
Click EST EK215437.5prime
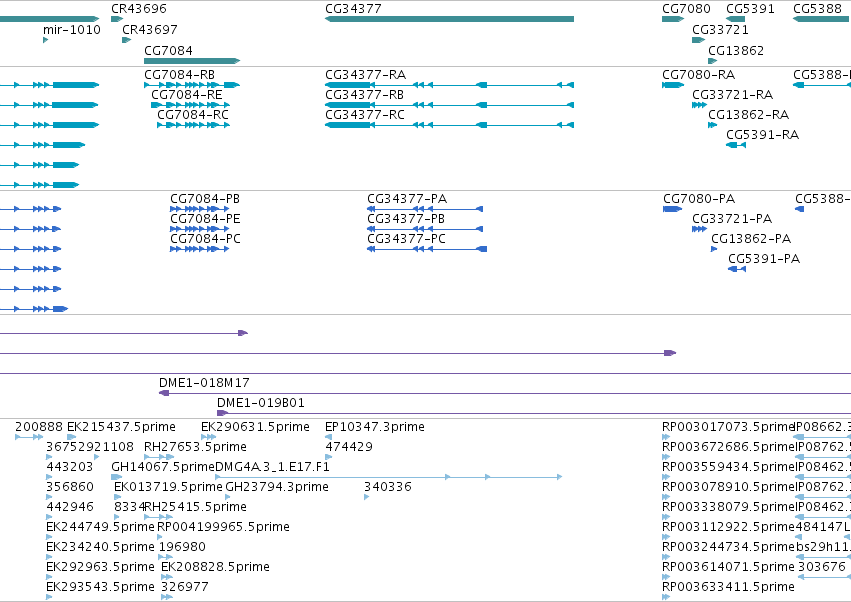(122, 427)
